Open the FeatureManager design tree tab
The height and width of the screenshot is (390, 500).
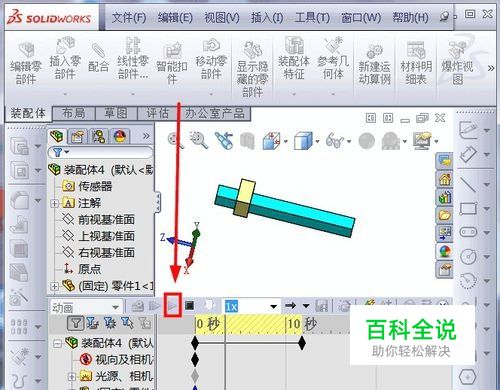[x=56, y=136]
